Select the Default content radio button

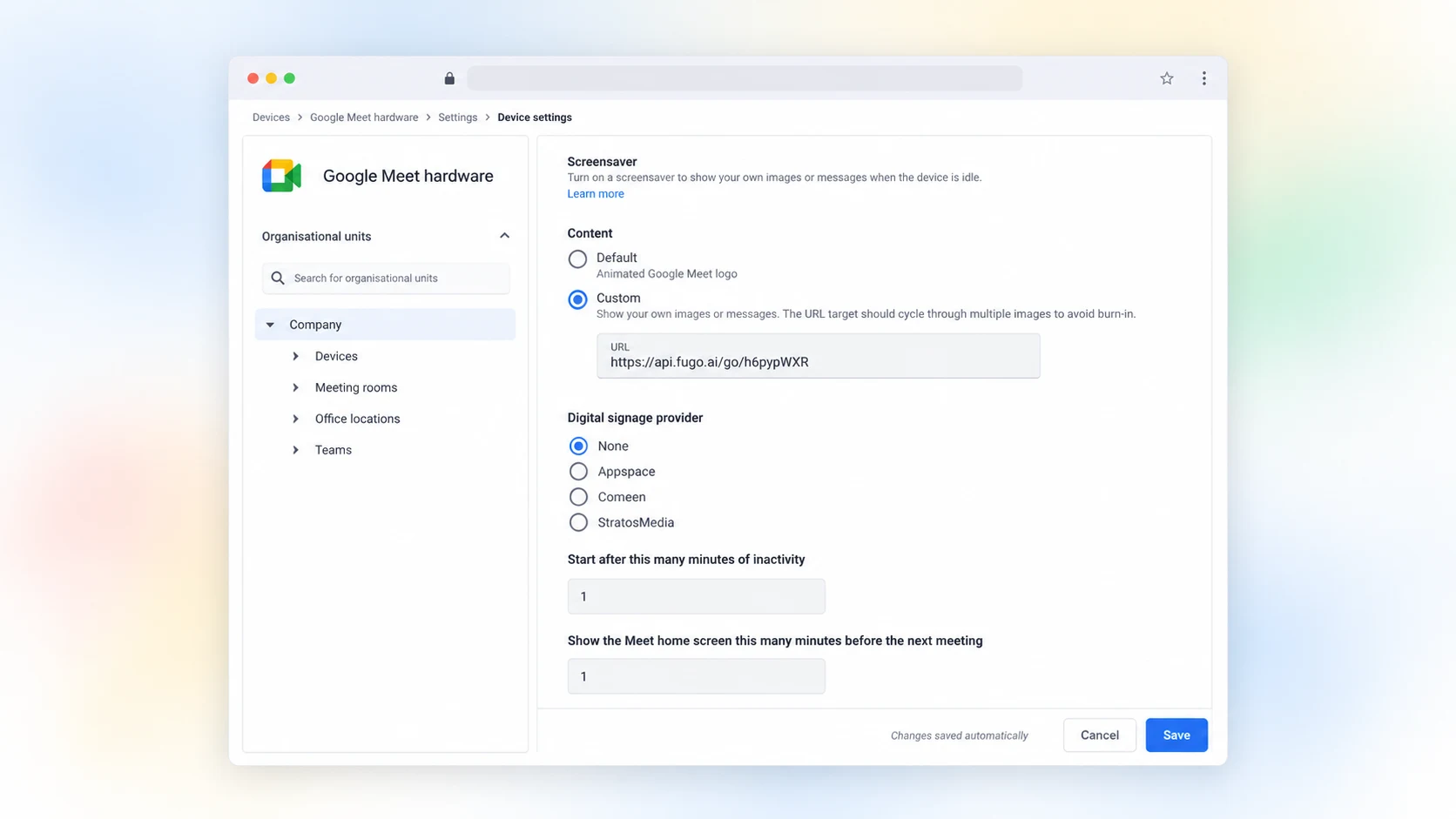pyautogui.click(x=577, y=258)
